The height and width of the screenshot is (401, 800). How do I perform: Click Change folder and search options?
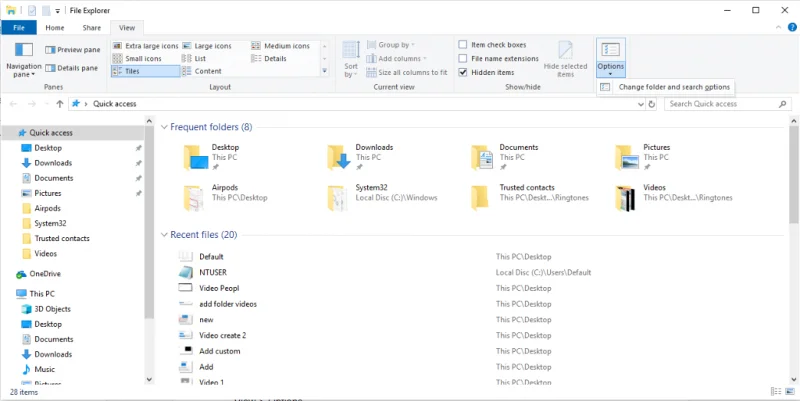(x=673, y=88)
